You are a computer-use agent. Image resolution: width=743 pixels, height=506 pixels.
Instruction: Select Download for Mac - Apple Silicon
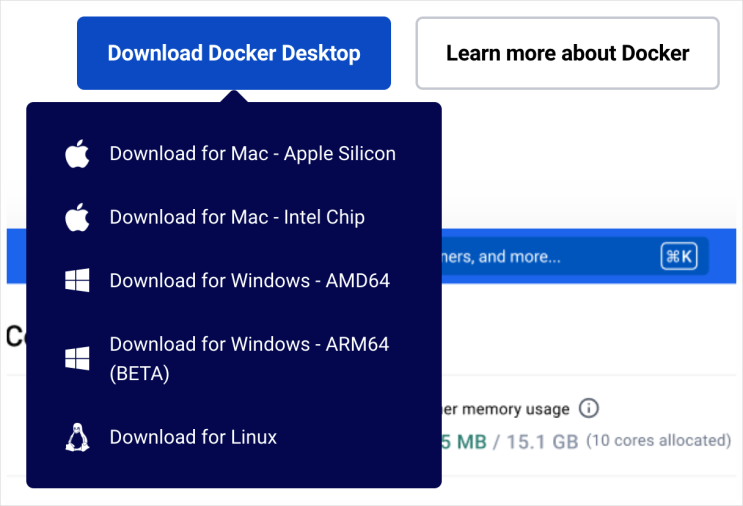coord(252,154)
